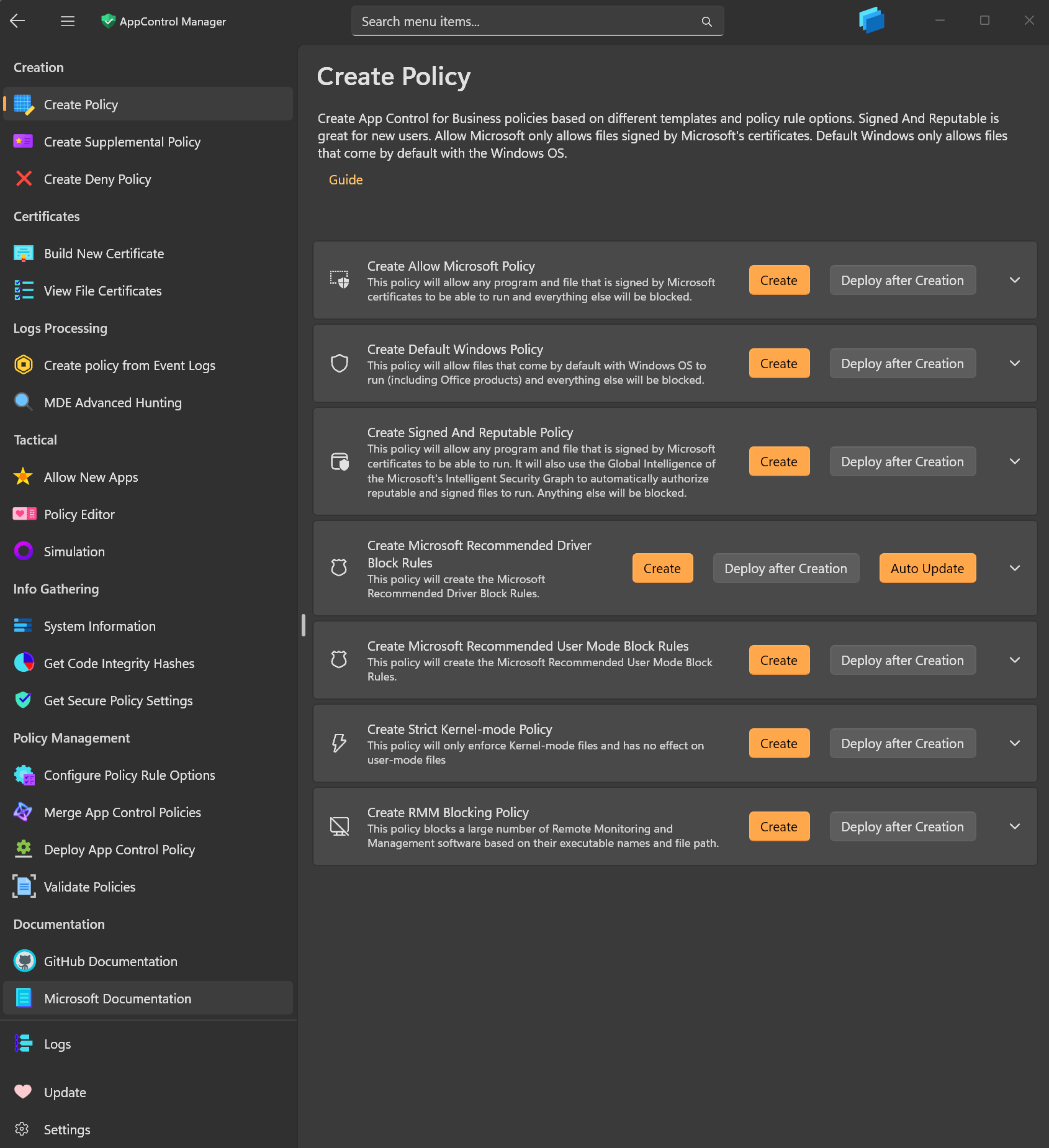Open Allow New Apps star icon
The height and width of the screenshot is (1148, 1049).
(x=23, y=477)
